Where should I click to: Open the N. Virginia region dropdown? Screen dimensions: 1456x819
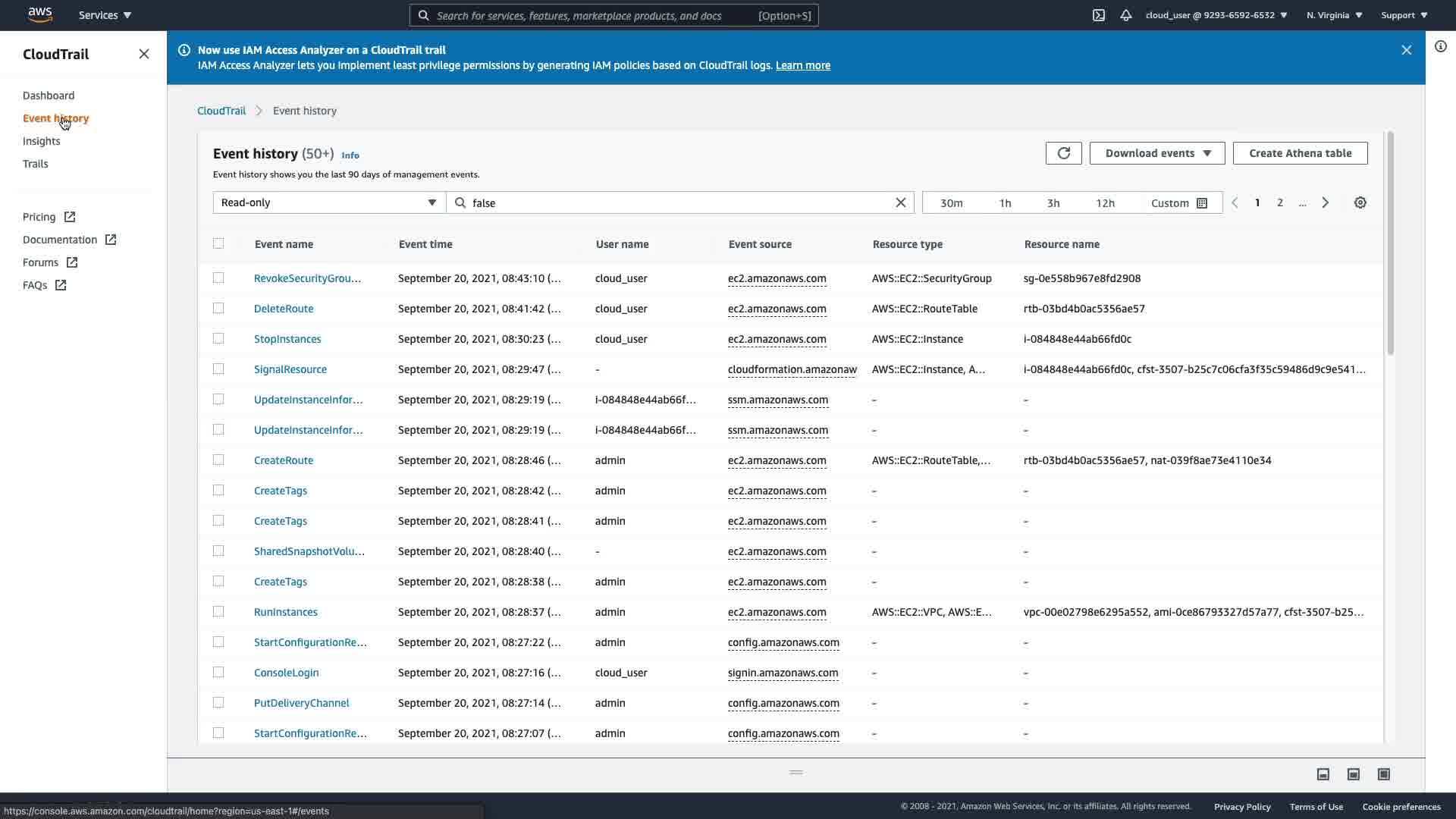point(1334,15)
